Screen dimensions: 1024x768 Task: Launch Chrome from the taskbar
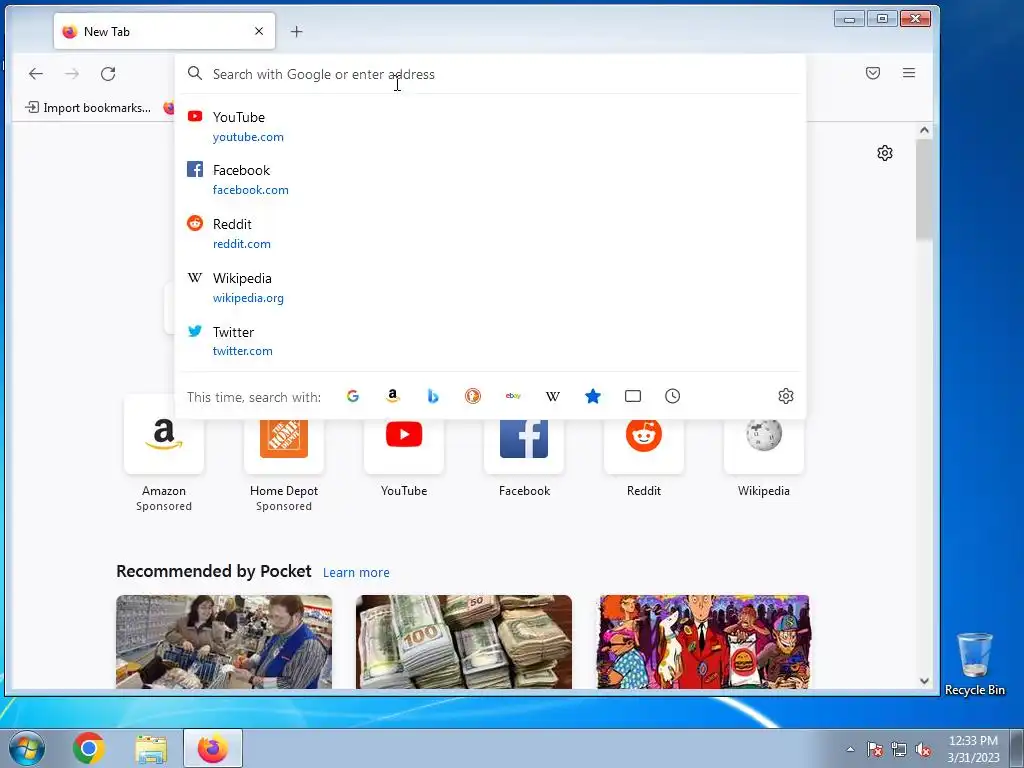coord(89,748)
